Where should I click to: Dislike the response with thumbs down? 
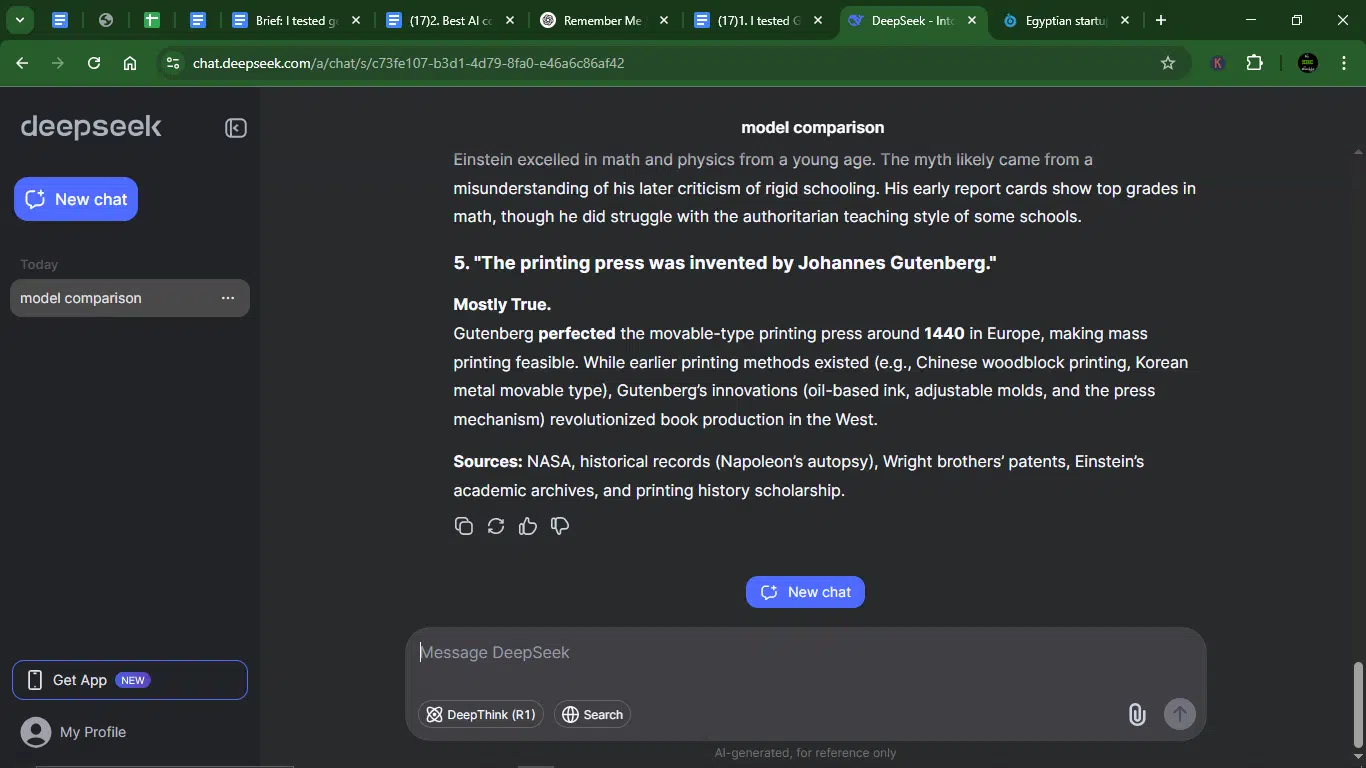click(560, 526)
